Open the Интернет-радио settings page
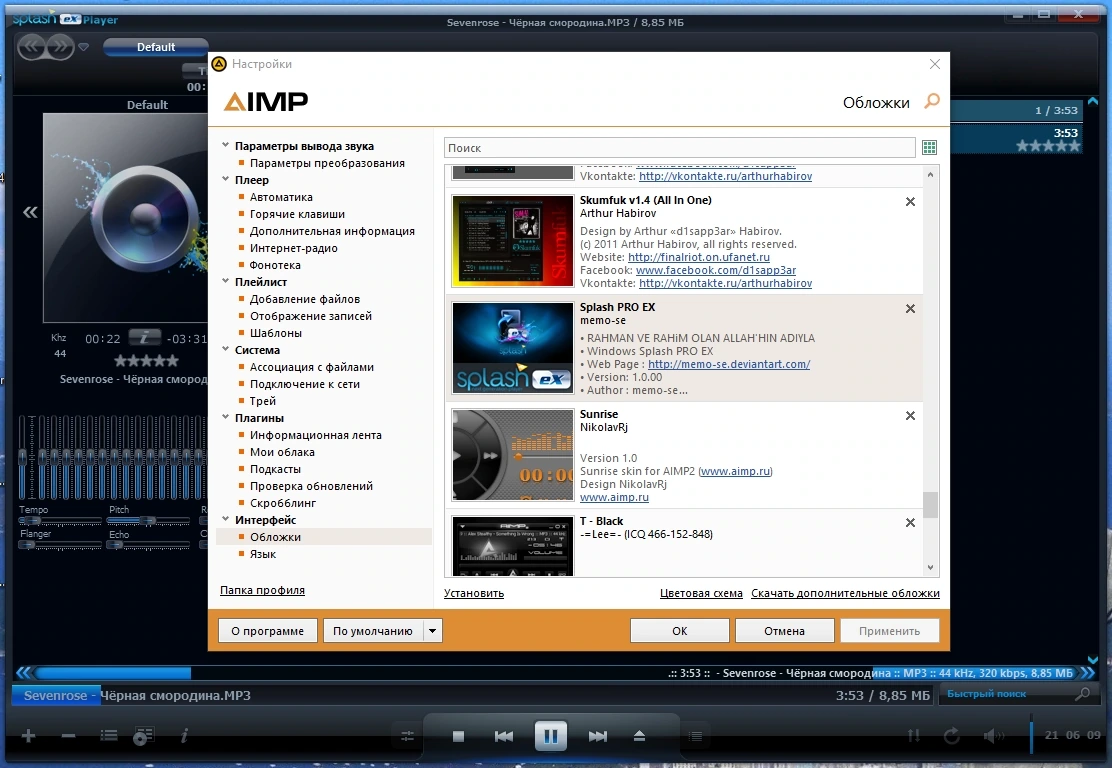This screenshot has height=768, width=1112. pos(294,248)
